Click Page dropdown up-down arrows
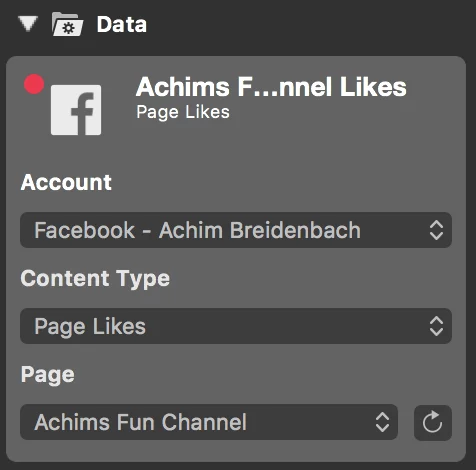The height and width of the screenshot is (470, 476). click(382, 422)
